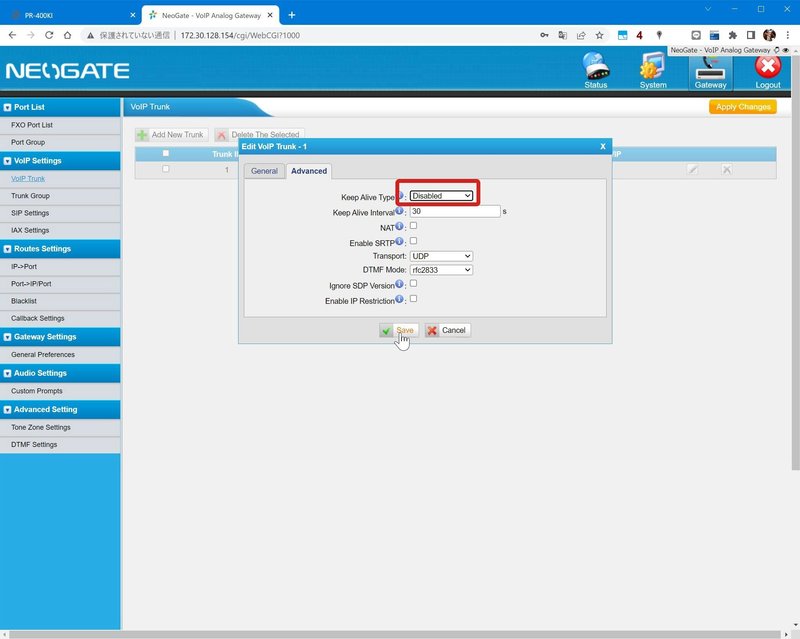Click the Add New Trunk button
Viewport: 800px width, 639px height.
coord(171,135)
